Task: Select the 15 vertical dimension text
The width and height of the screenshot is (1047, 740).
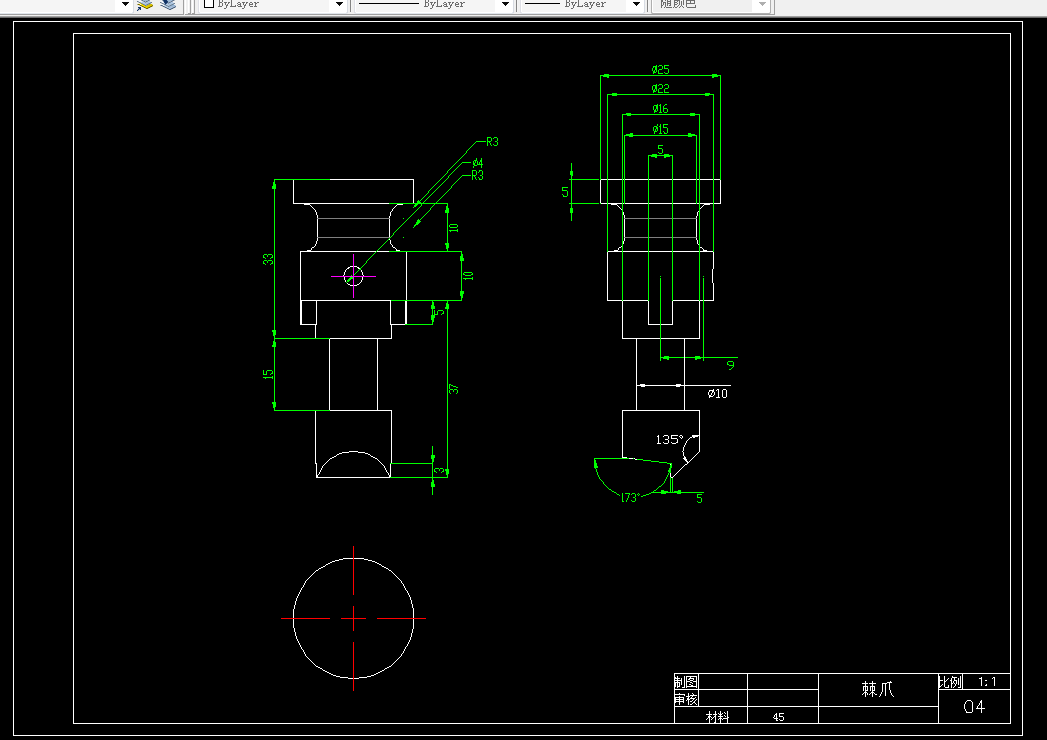Action: (268, 374)
